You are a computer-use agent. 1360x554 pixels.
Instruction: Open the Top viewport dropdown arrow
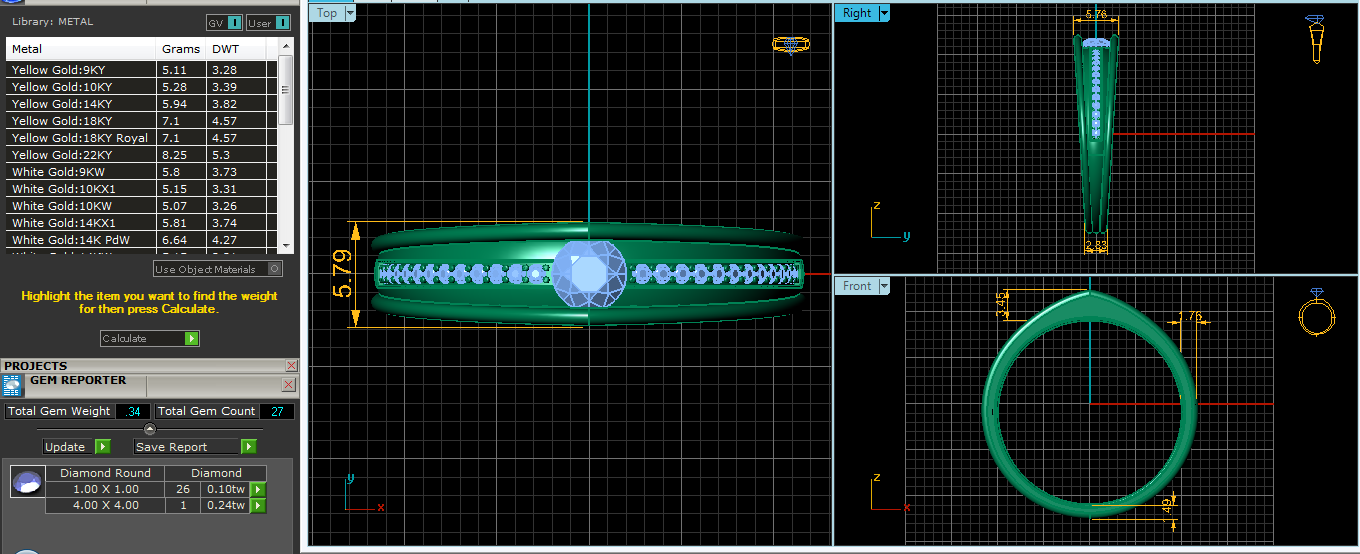(x=350, y=13)
